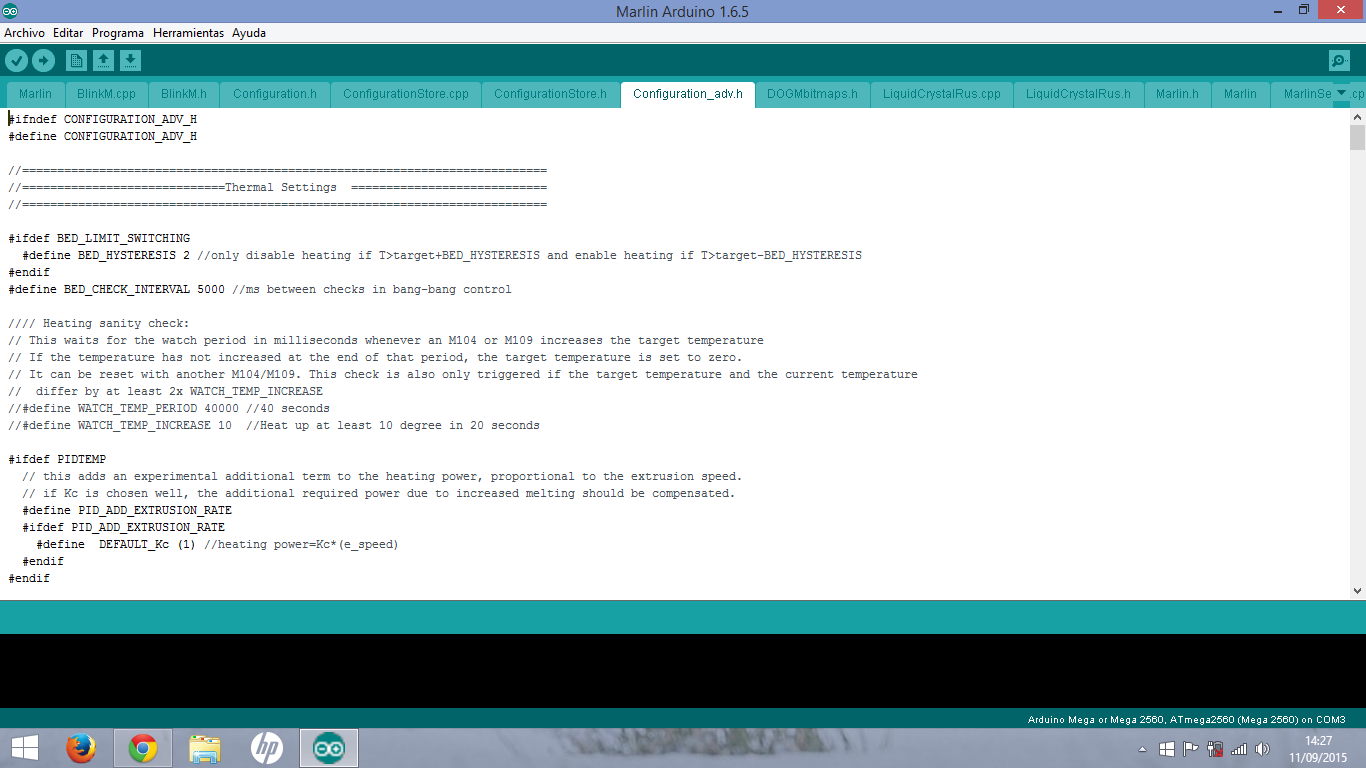This screenshot has height=768, width=1366.
Task: Select the Configuration_adv.h tab
Action: pos(688,94)
